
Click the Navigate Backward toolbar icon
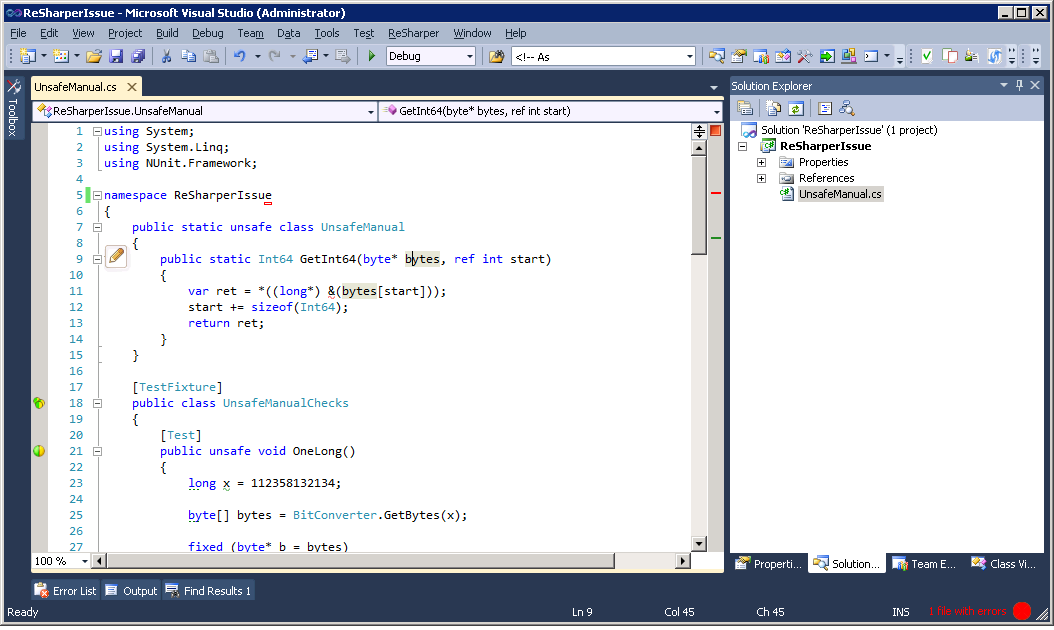point(311,56)
